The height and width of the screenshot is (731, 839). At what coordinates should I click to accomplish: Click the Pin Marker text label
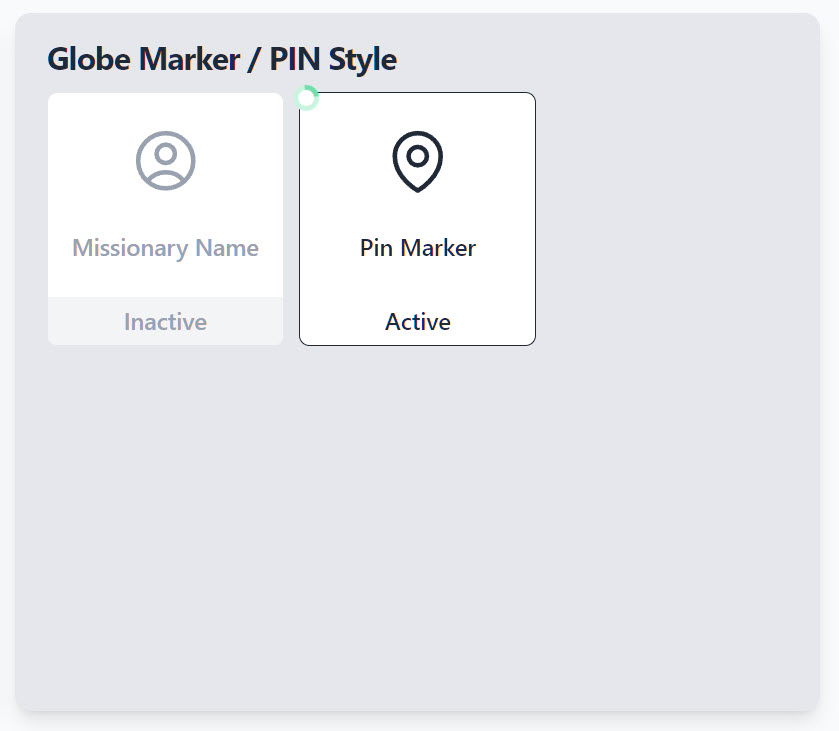417,248
